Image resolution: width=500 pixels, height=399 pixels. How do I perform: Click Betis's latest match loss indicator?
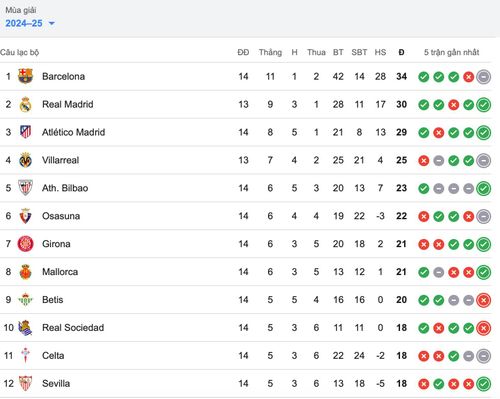click(483, 300)
